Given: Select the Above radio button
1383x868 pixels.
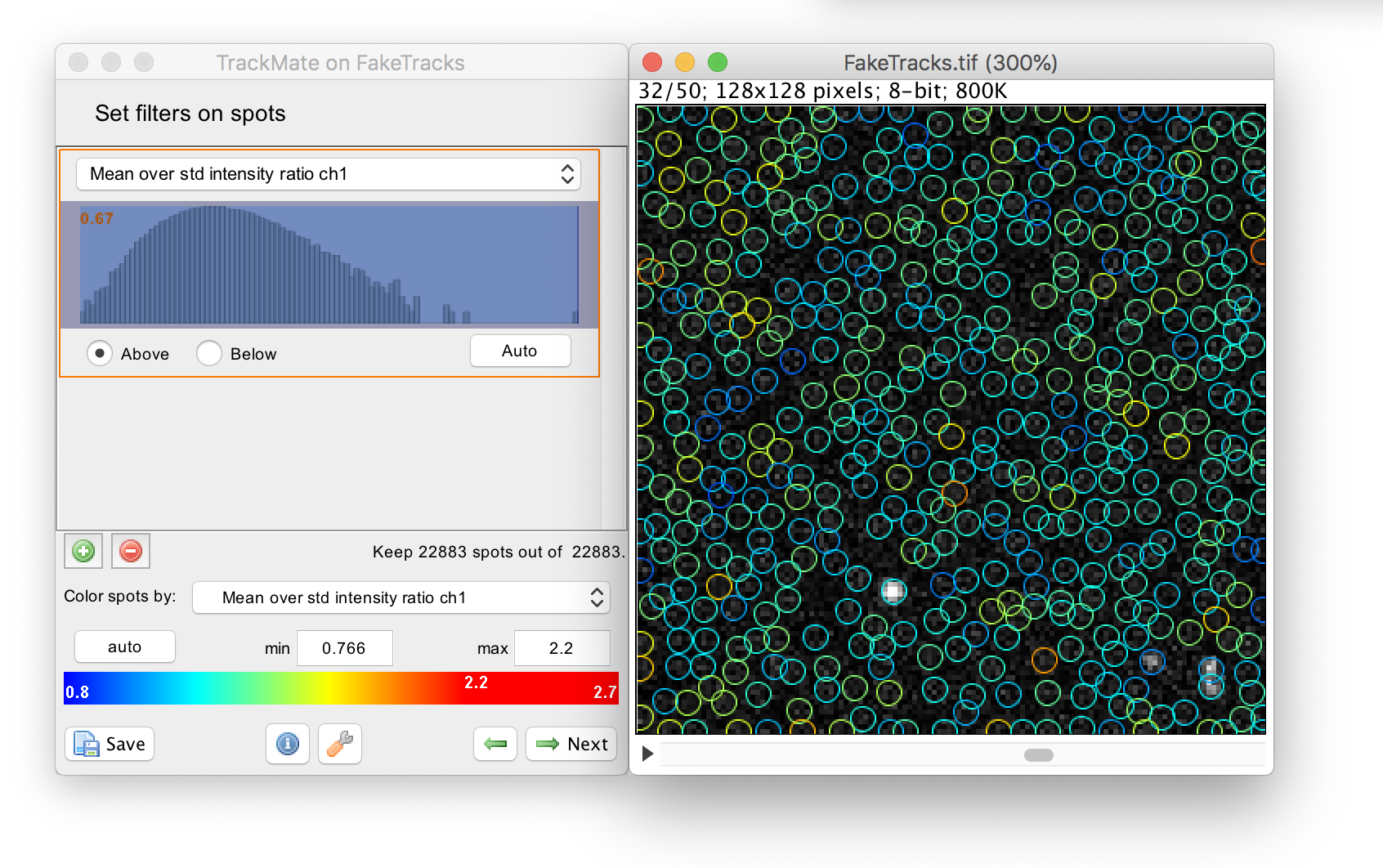Looking at the screenshot, I should (100, 353).
